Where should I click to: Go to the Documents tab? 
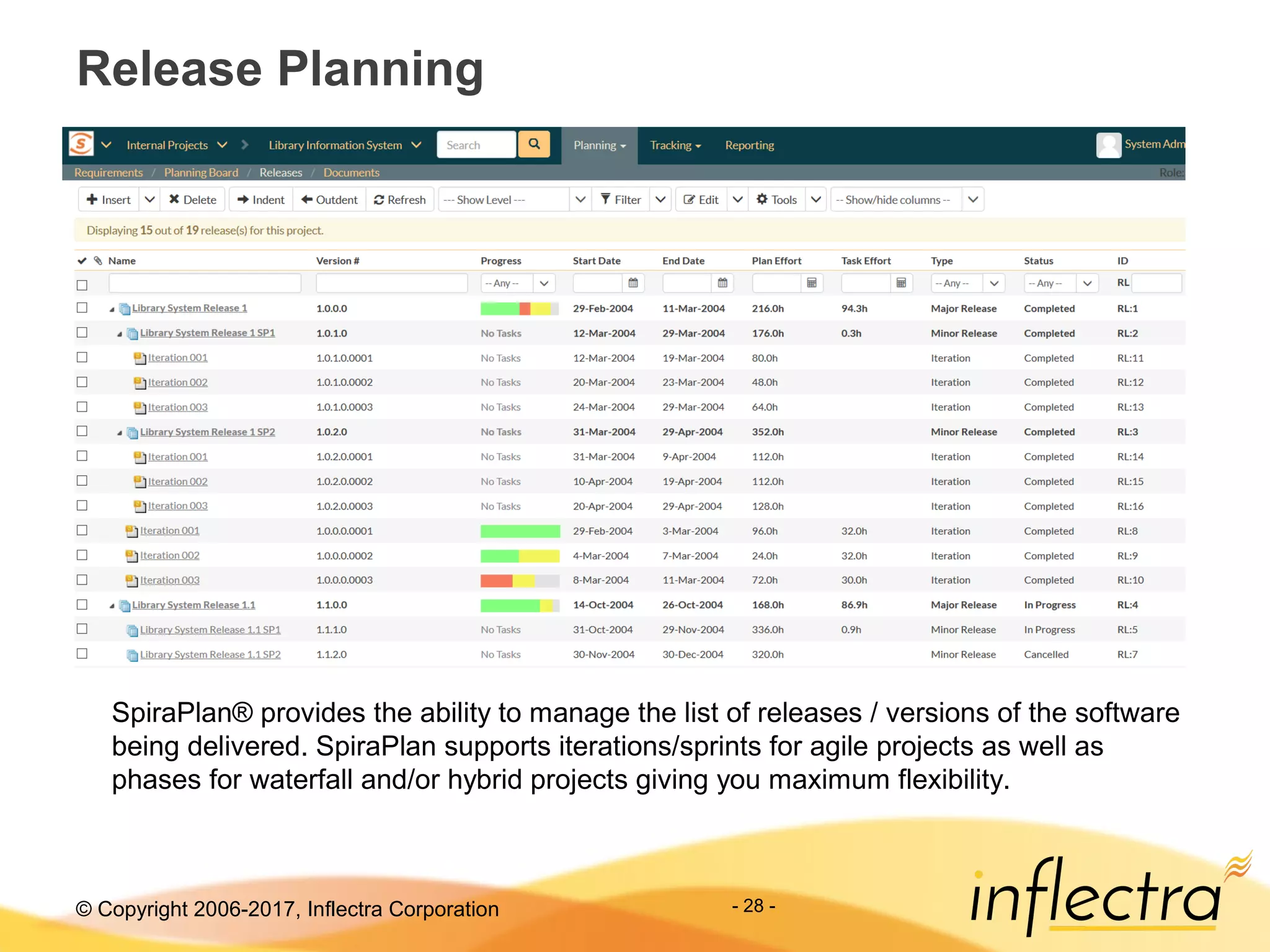(351, 172)
